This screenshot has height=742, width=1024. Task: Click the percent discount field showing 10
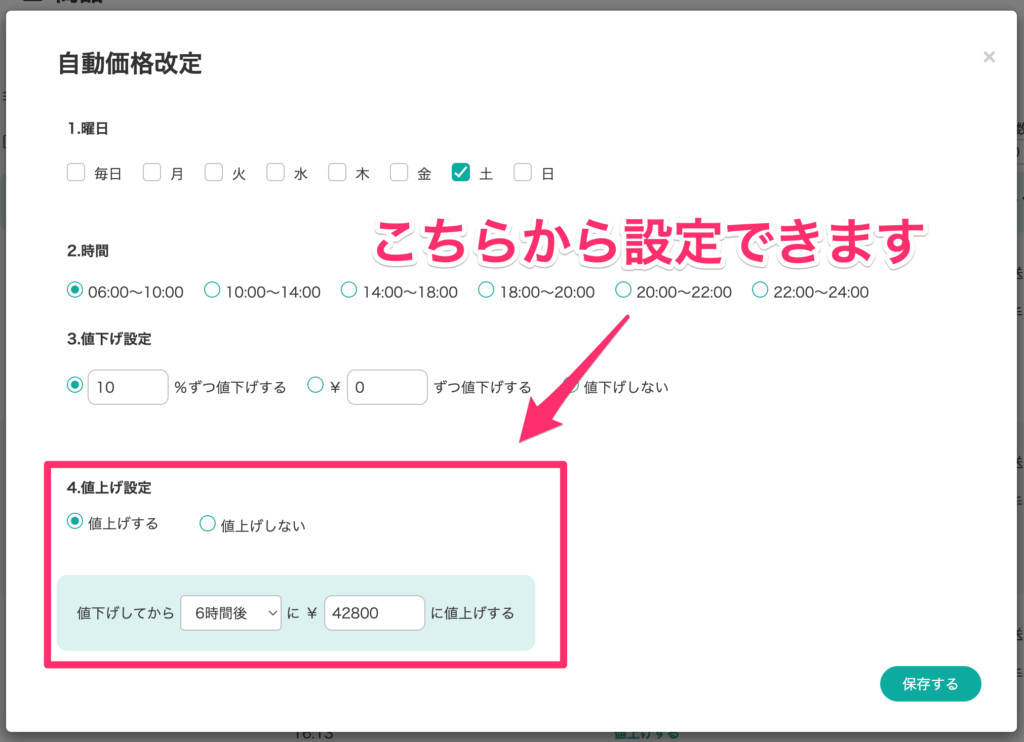point(128,387)
